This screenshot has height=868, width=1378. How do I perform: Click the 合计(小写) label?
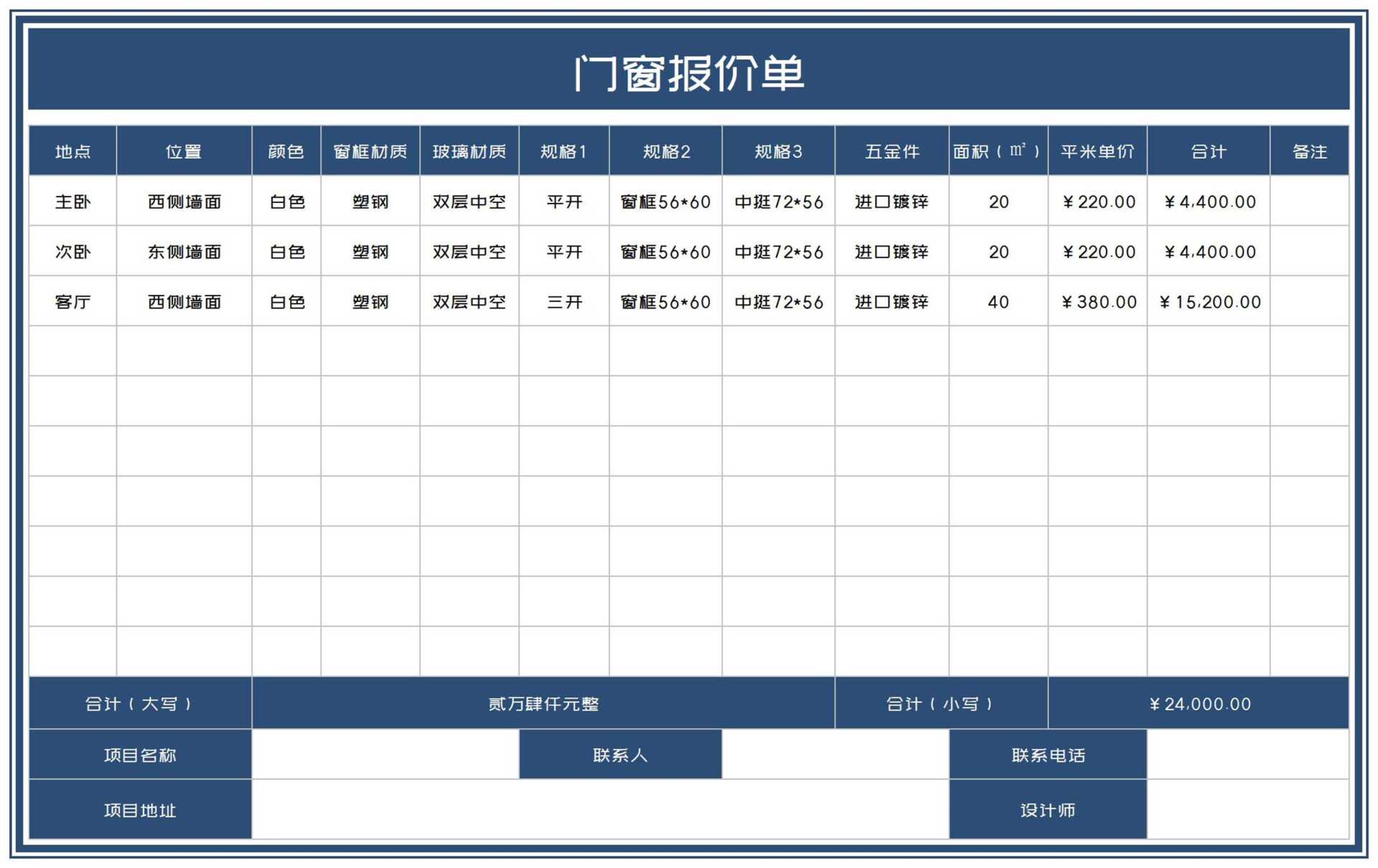point(941,703)
